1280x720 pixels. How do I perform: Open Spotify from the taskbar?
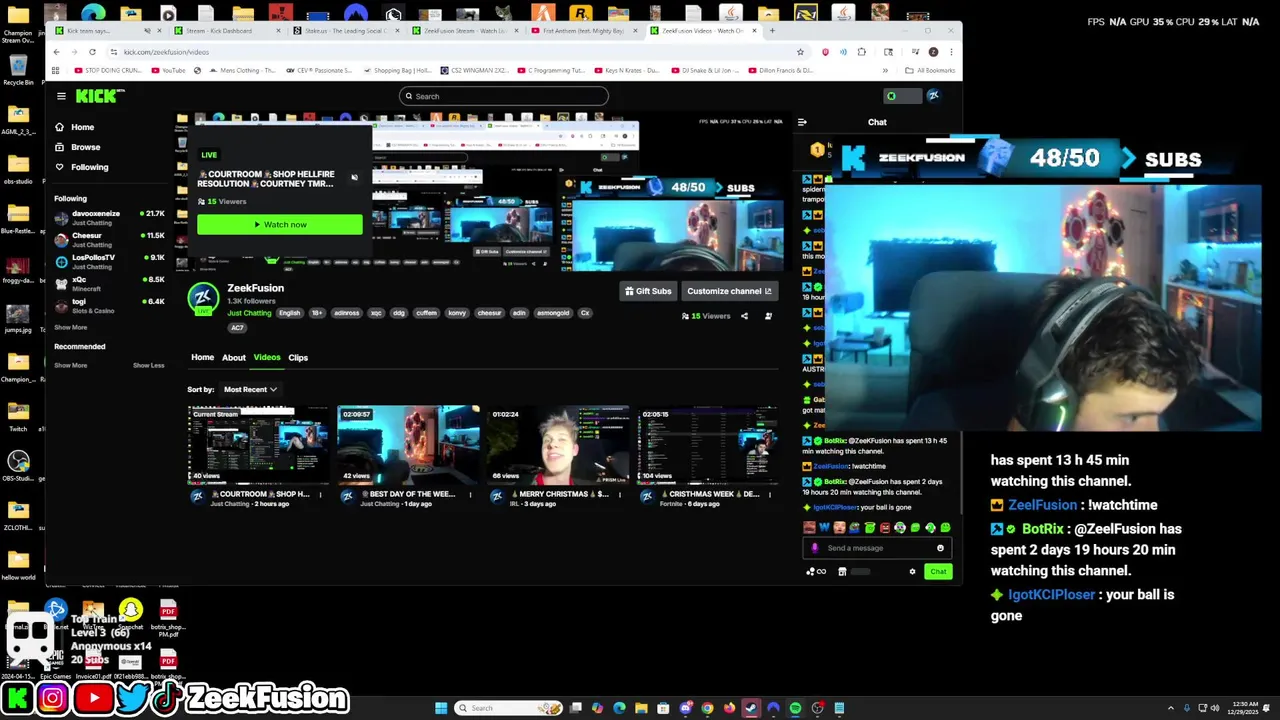tap(795, 708)
